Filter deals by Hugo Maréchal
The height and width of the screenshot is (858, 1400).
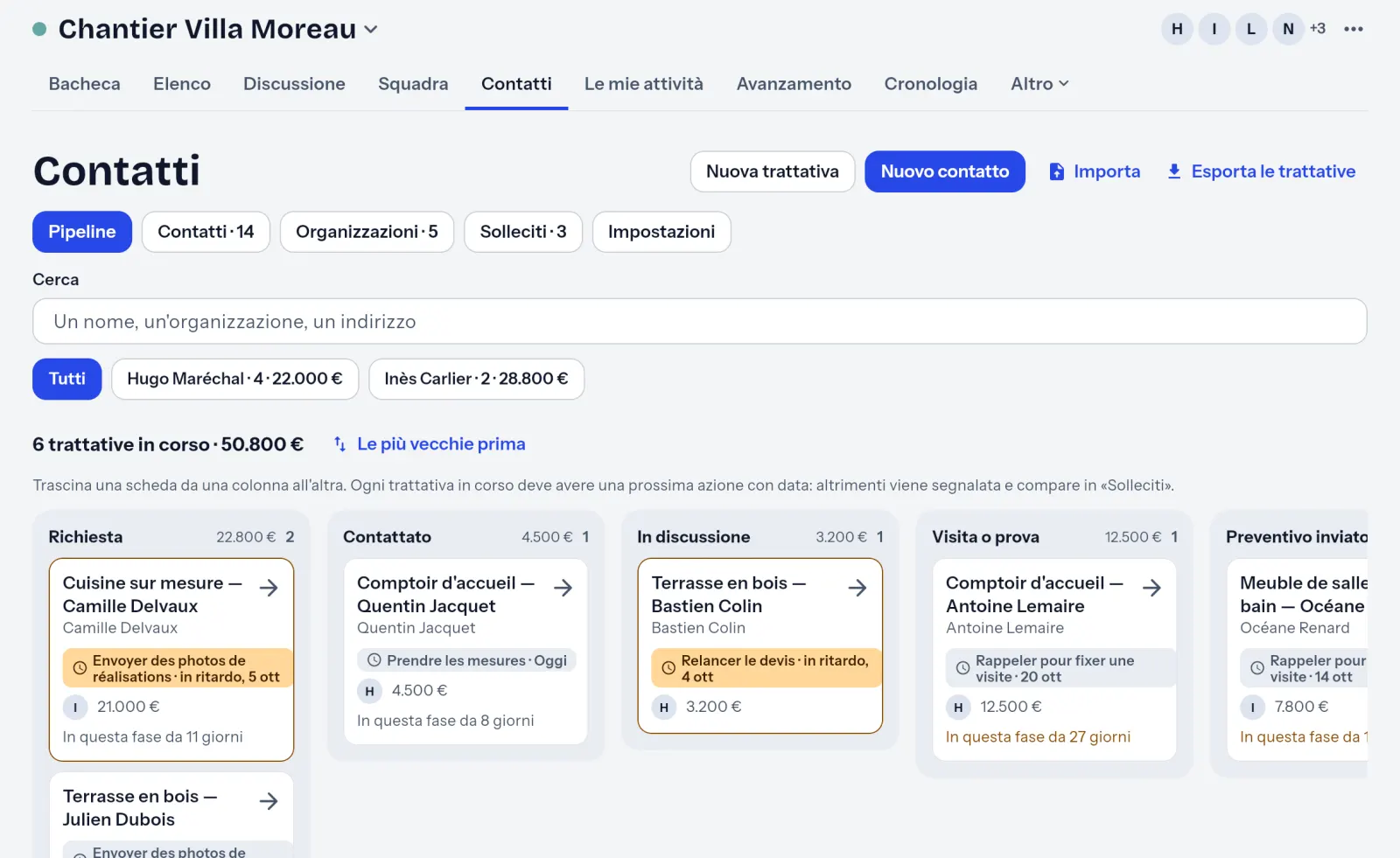pos(234,379)
